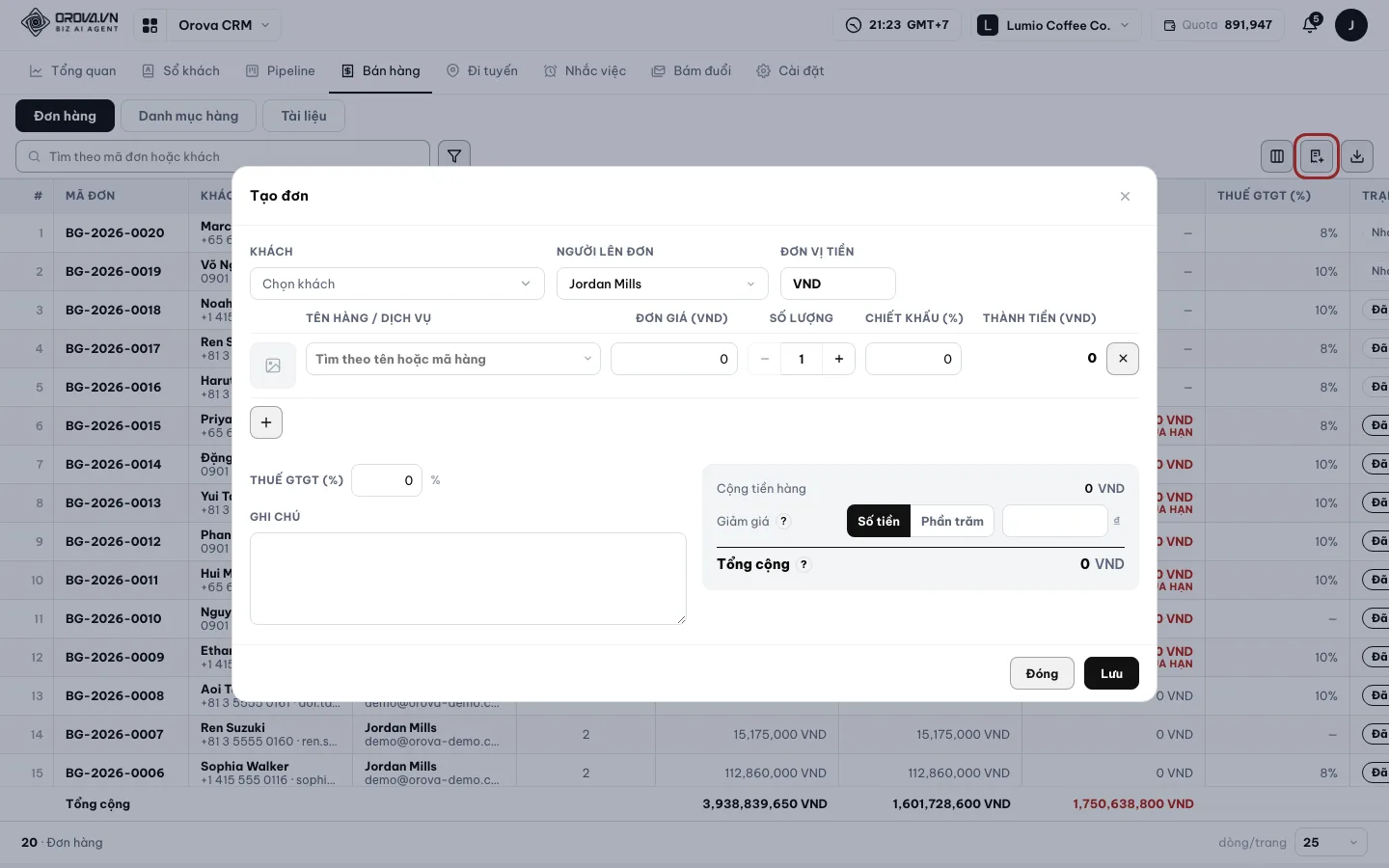The image size is (1389, 868).
Task: Open the column layout settings icon
Action: pos(1277,156)
